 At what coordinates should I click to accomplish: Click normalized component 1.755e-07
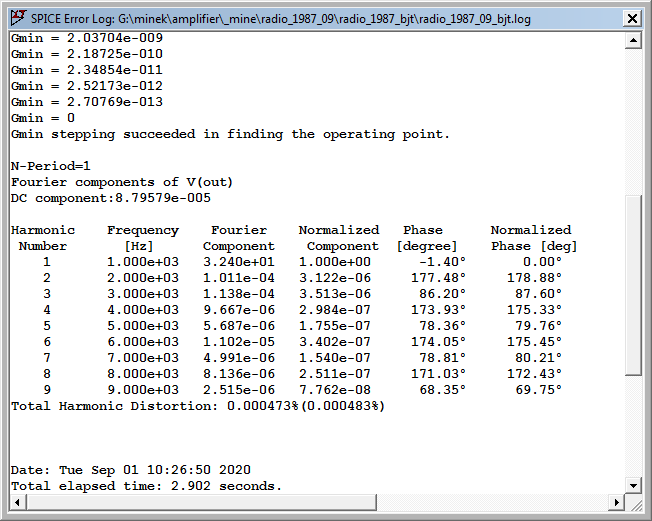pos(335,326)
